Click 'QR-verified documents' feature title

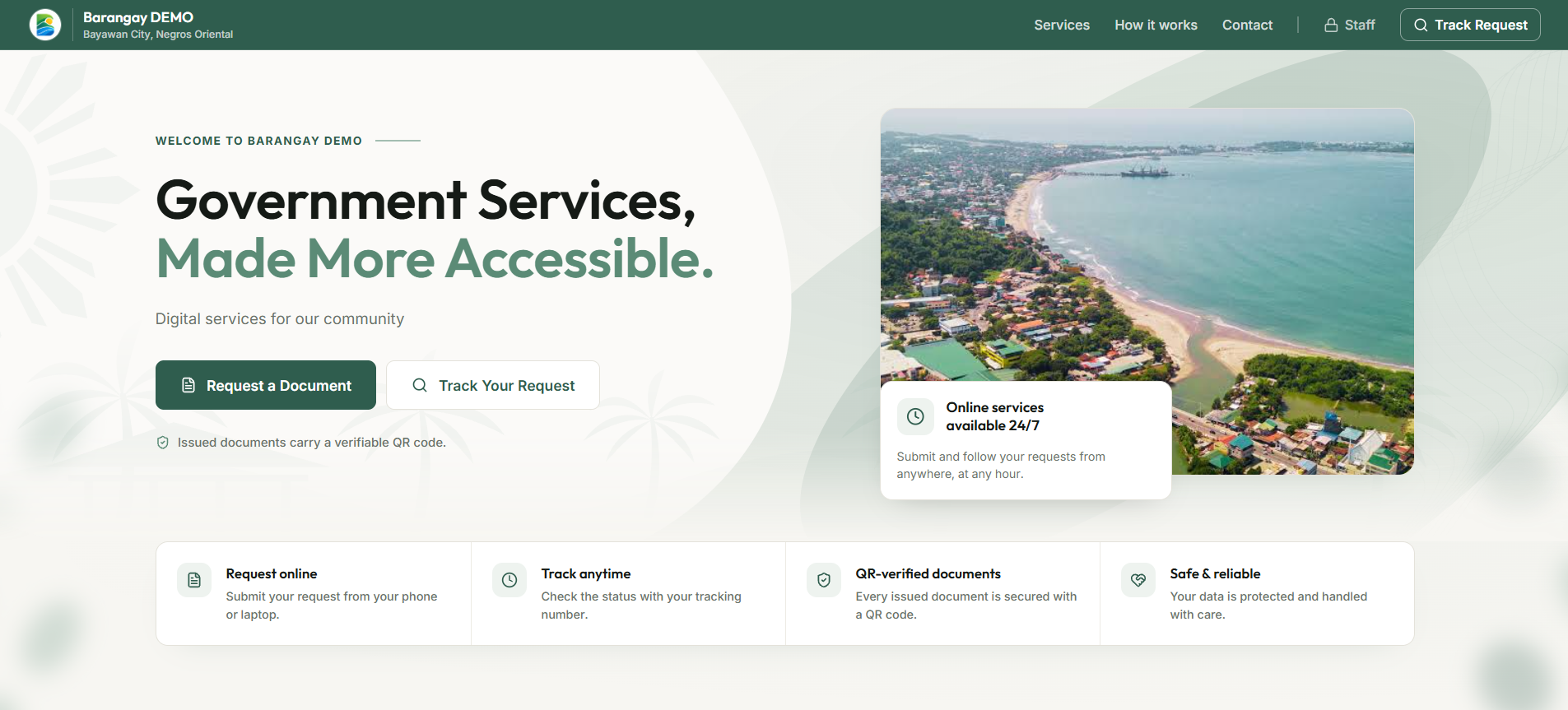pos(928,573)
